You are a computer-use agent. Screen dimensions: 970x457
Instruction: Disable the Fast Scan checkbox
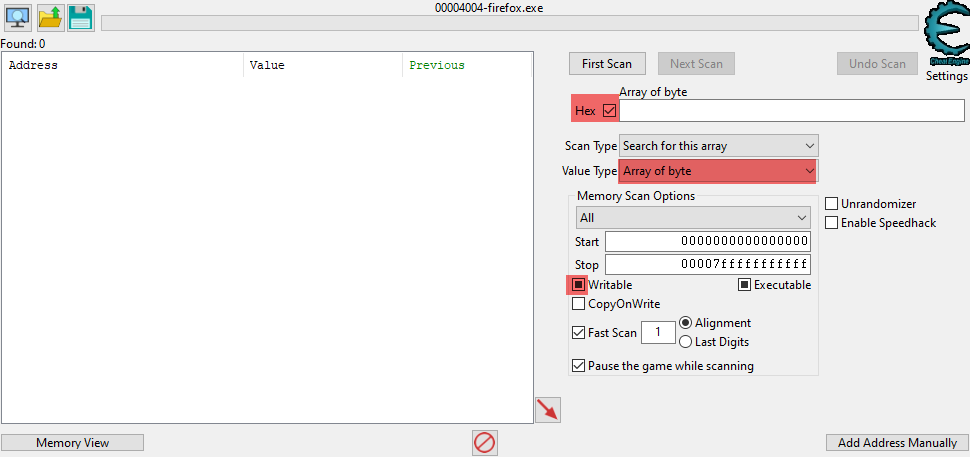pyautogui.click(x=578, y=333)
